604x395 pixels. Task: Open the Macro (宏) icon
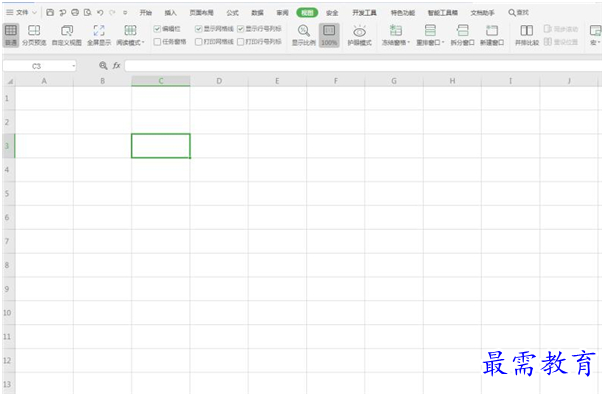click(595, 30)
